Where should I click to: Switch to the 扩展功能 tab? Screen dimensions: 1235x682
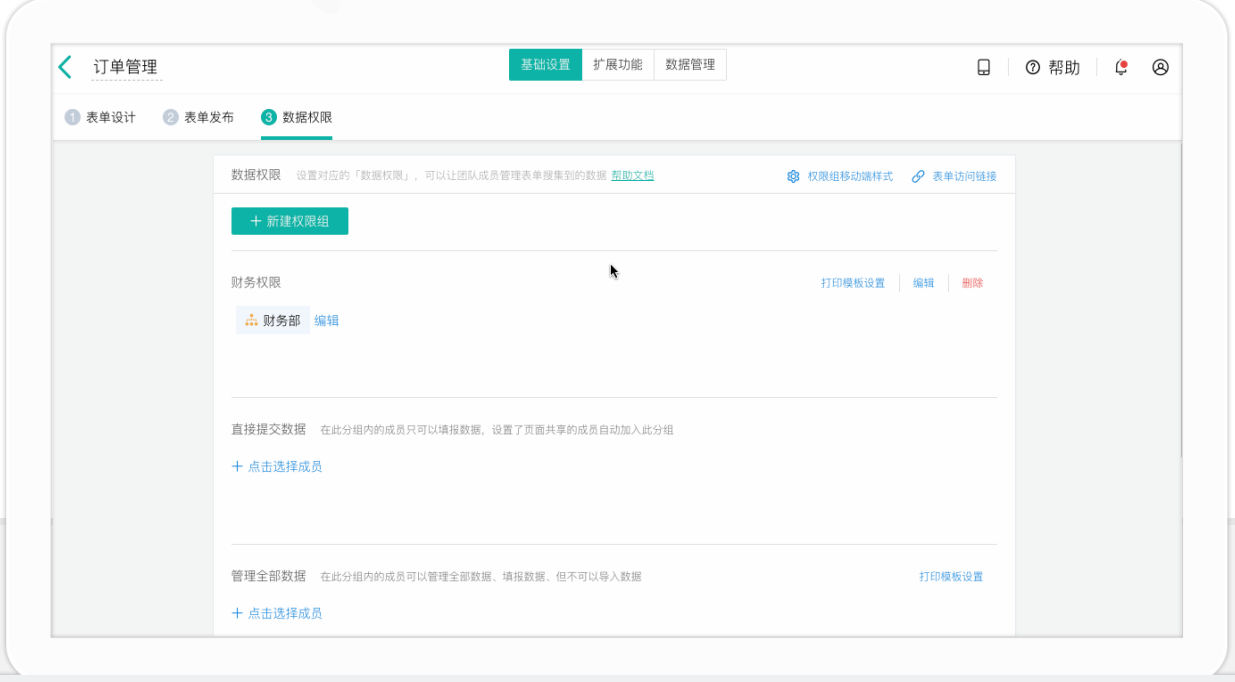(618, 64)
